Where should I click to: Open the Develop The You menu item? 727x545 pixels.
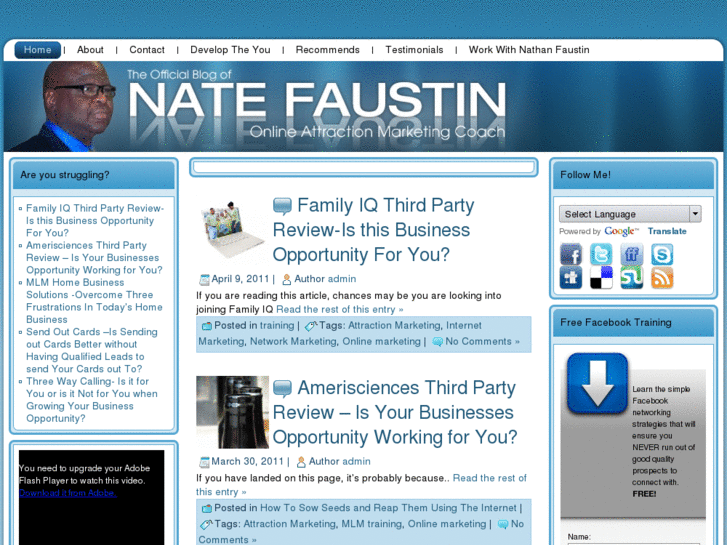[230, 50]
